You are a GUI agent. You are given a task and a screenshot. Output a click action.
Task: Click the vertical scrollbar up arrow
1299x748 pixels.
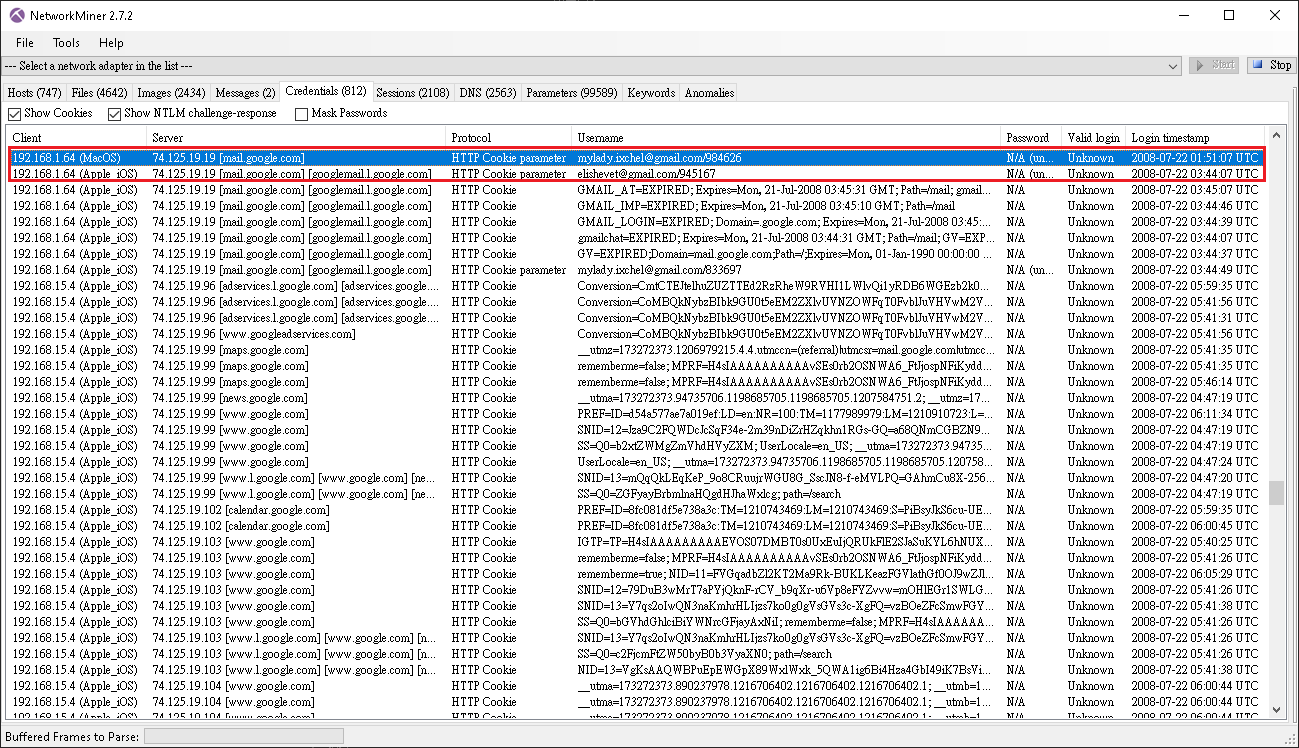coord(1276,136)
